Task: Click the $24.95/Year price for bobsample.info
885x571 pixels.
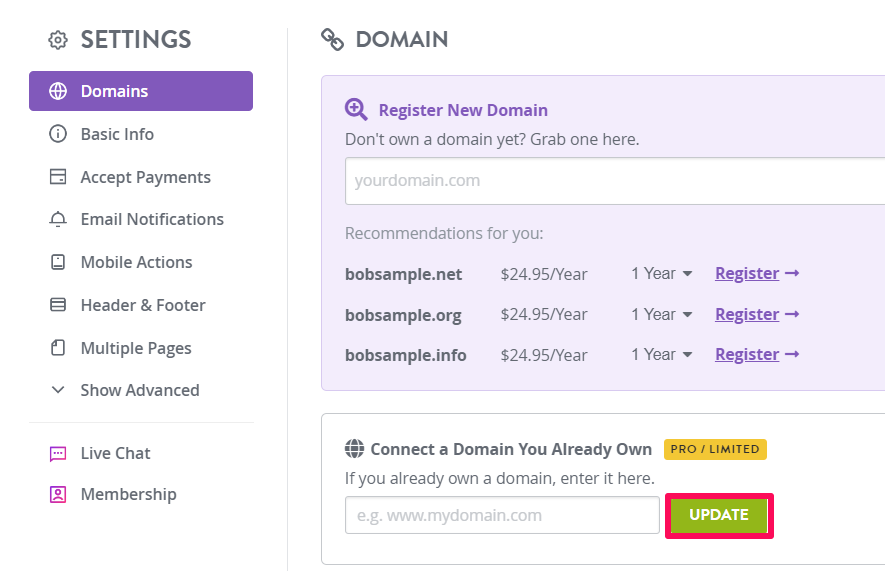Action: click(544, 355)
